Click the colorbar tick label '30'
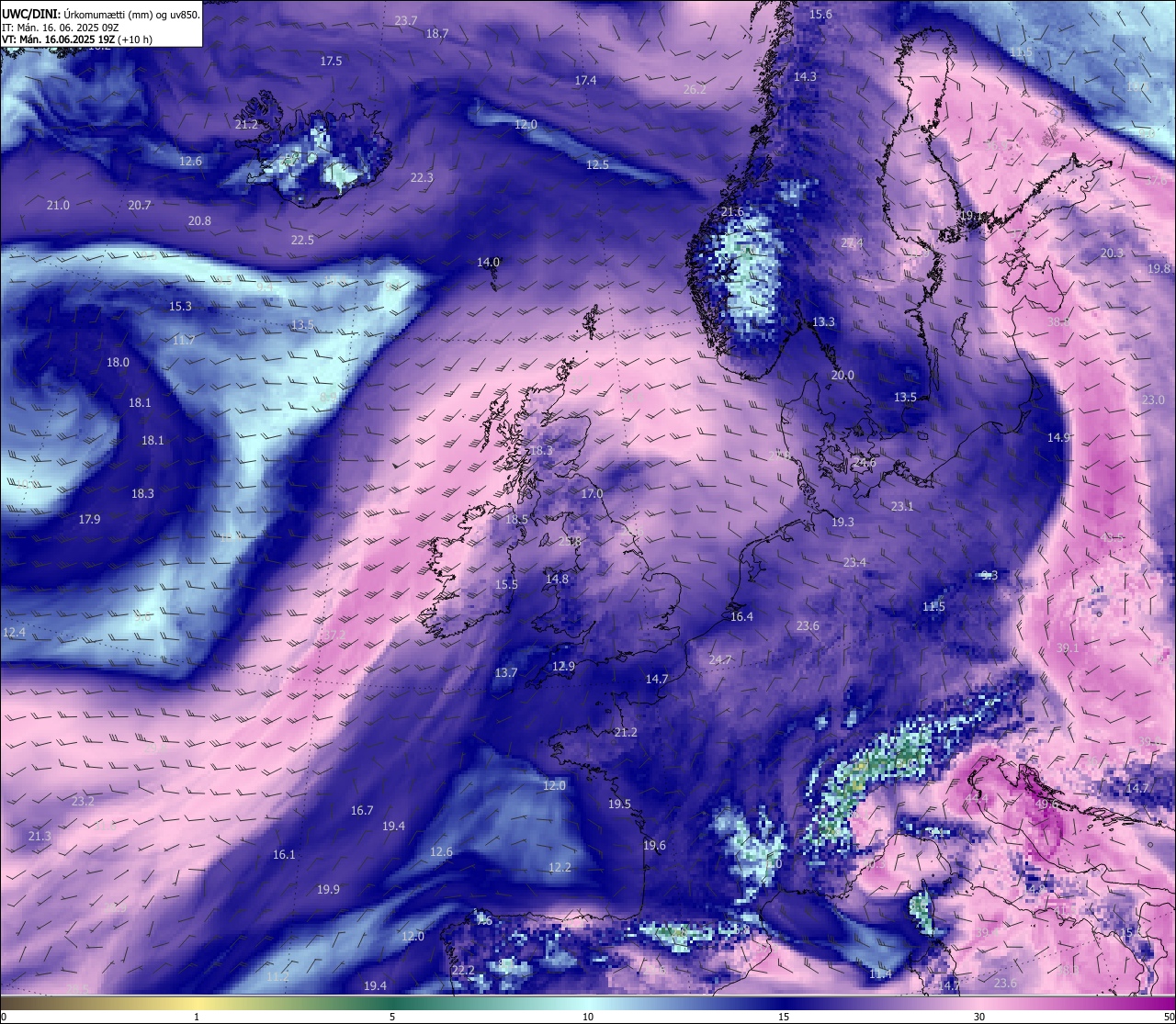The width and height of the screenshot is (1176, 1024). [979, 1017]
